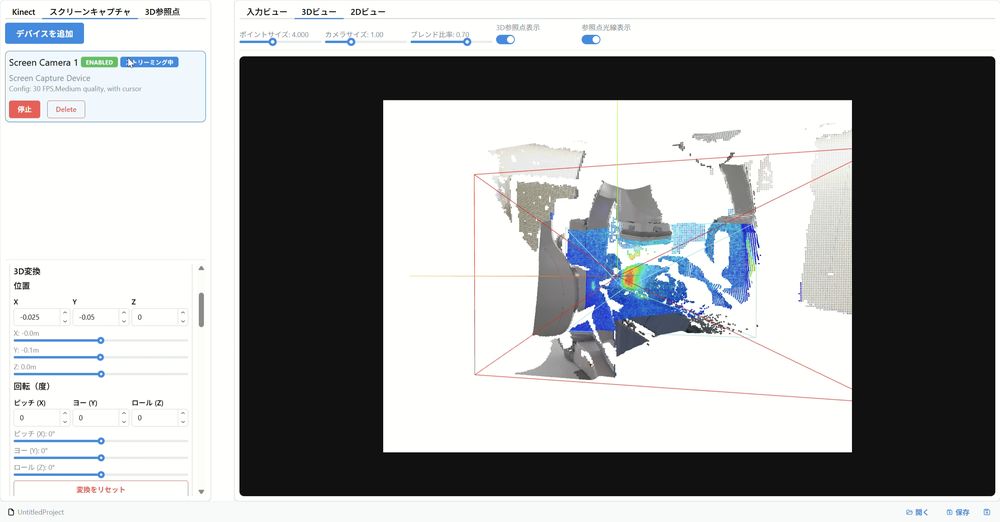
Task: Click 開く in the status bar
Action: [x=918, y=512]
